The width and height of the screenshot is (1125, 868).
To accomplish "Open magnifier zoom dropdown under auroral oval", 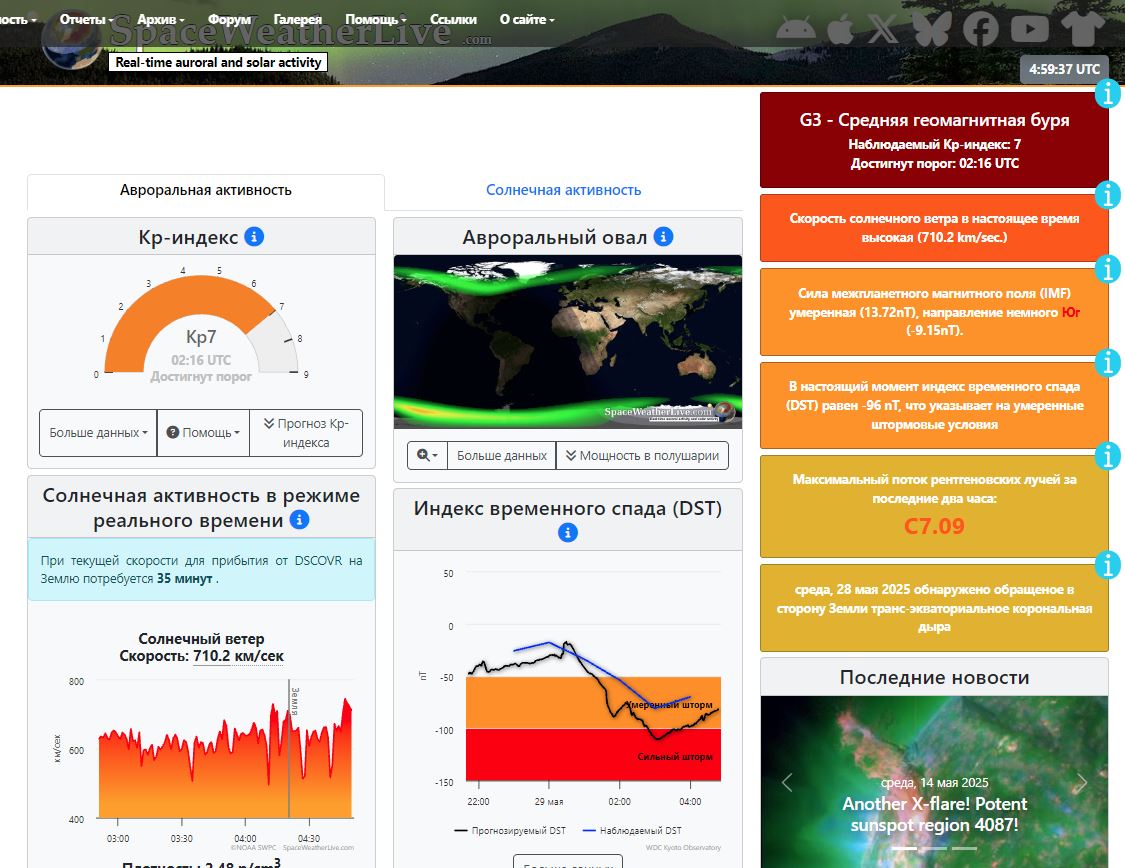I will 427,456.
